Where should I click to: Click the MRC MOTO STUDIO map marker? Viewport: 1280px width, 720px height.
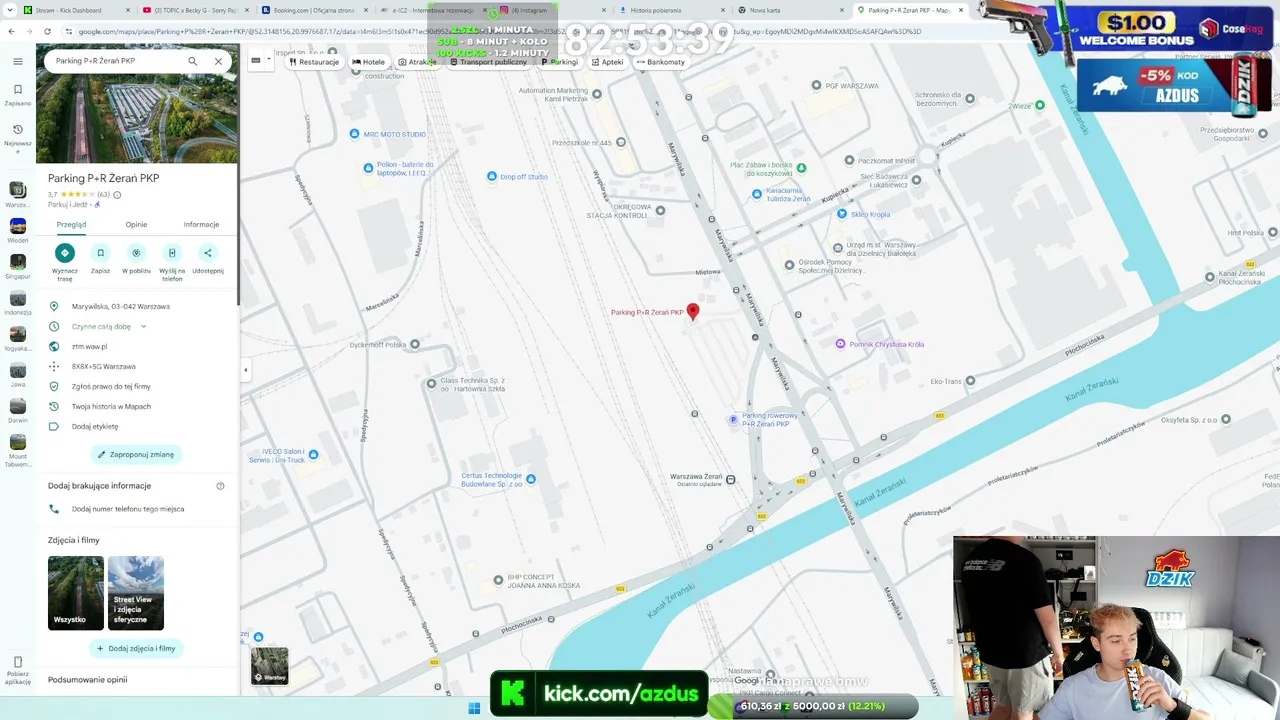(x=354, y=134)
